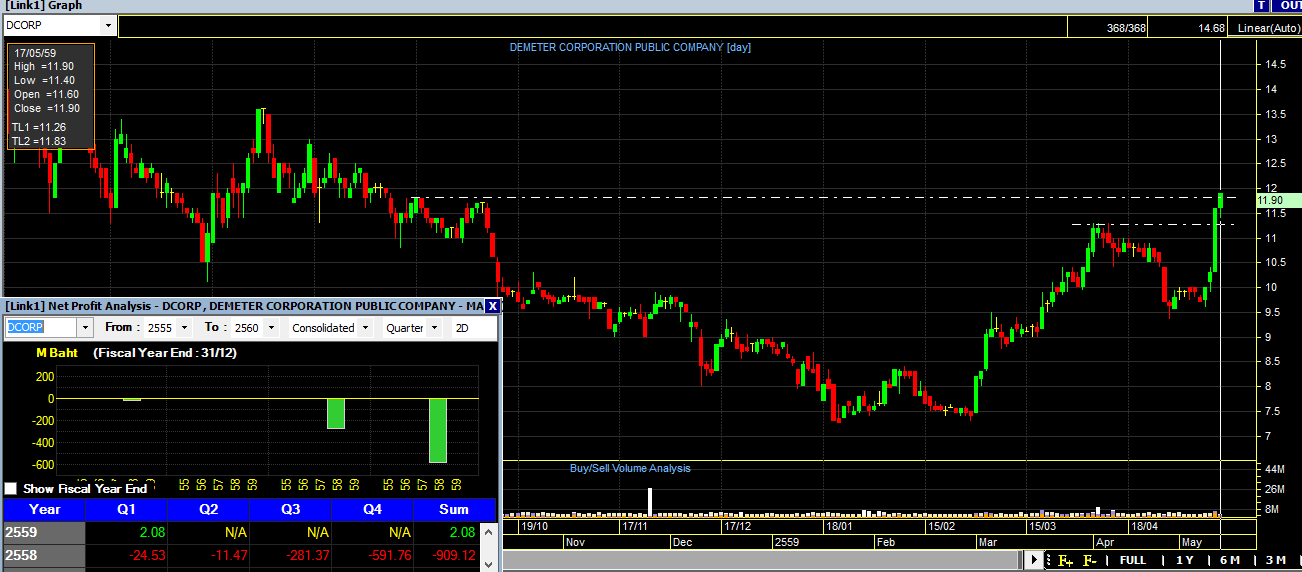Select the 2558 year row
The image size is (1302, 572).
pyautogui.click(x=44, y=554)
